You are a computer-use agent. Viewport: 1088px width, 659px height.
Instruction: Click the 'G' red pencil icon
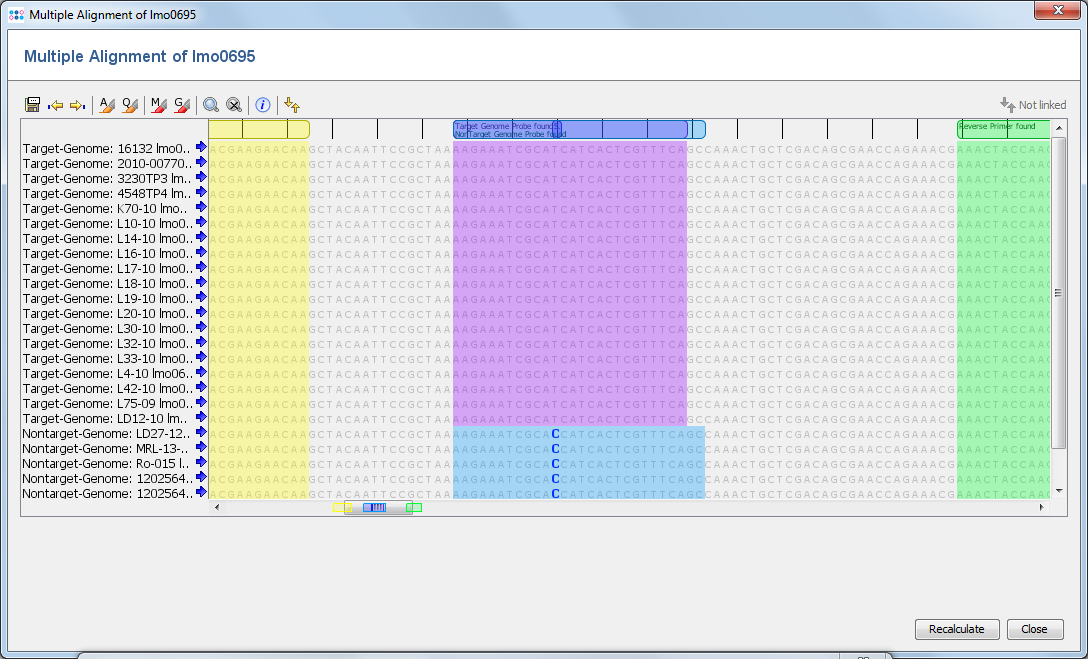pyautogui.click(x=182, y=105)
